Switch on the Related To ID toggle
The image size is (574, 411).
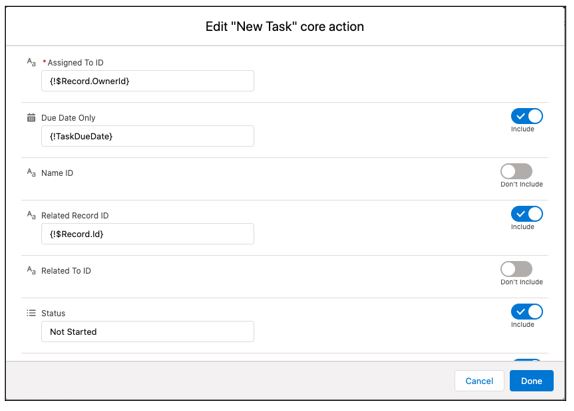click(x=516, y=269)
